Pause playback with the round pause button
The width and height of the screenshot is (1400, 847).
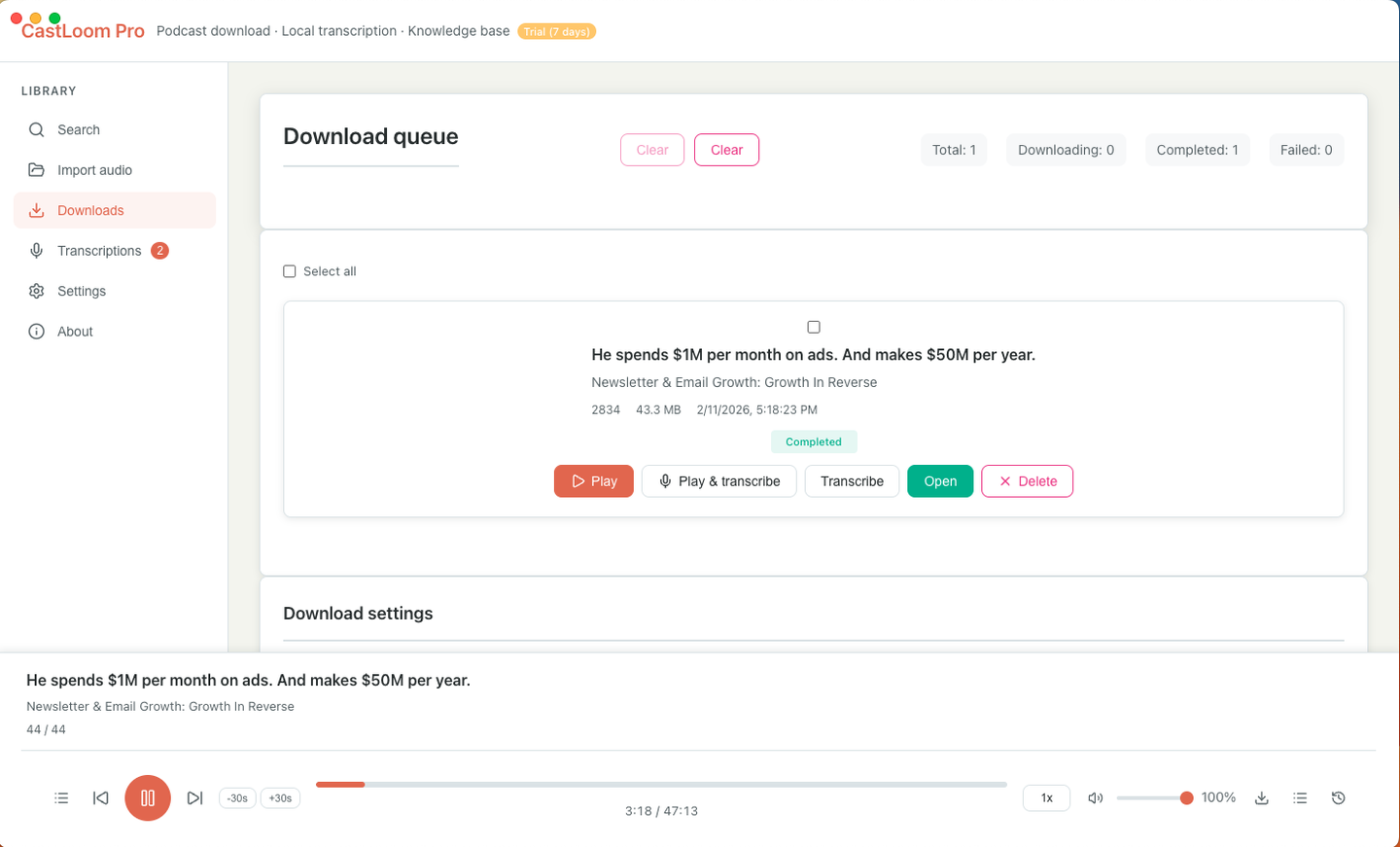148,798
